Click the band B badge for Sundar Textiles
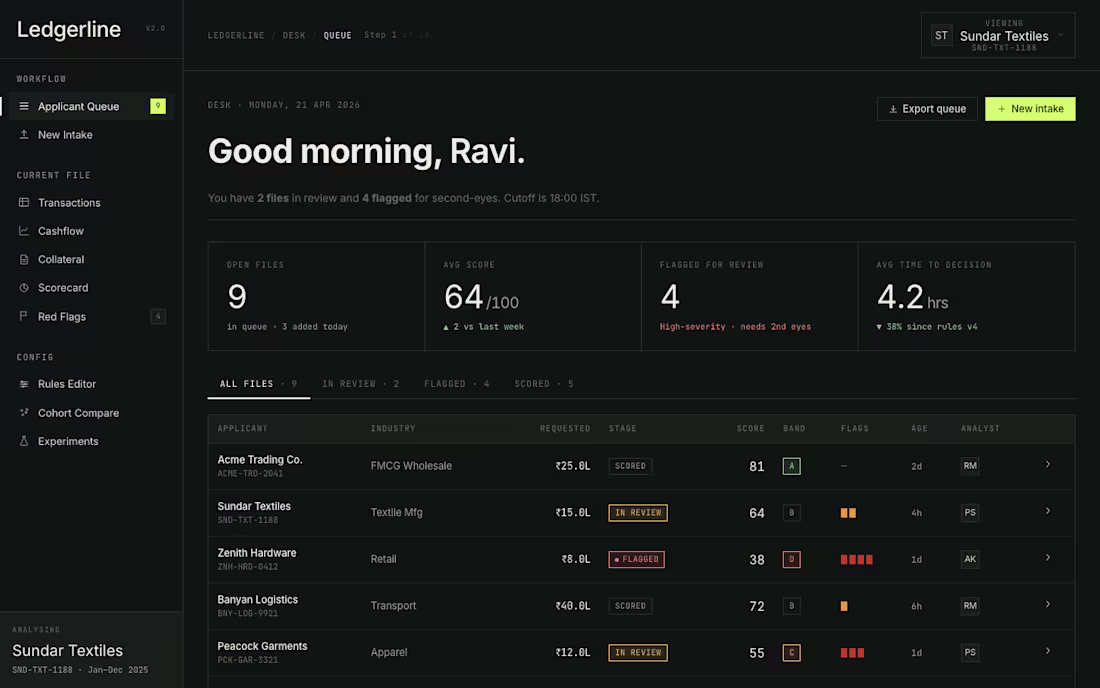1100x688 pixels. [x=791, y=513]
